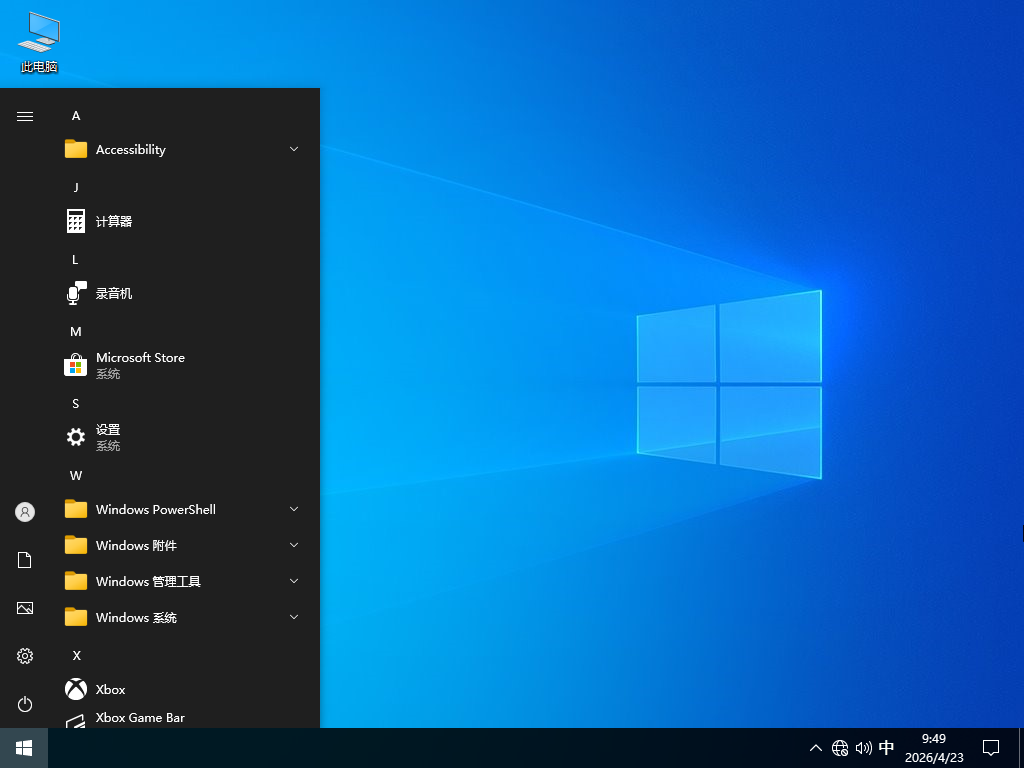
Task: Select the letter 'M' section header
Action: [x=75, y=331]
